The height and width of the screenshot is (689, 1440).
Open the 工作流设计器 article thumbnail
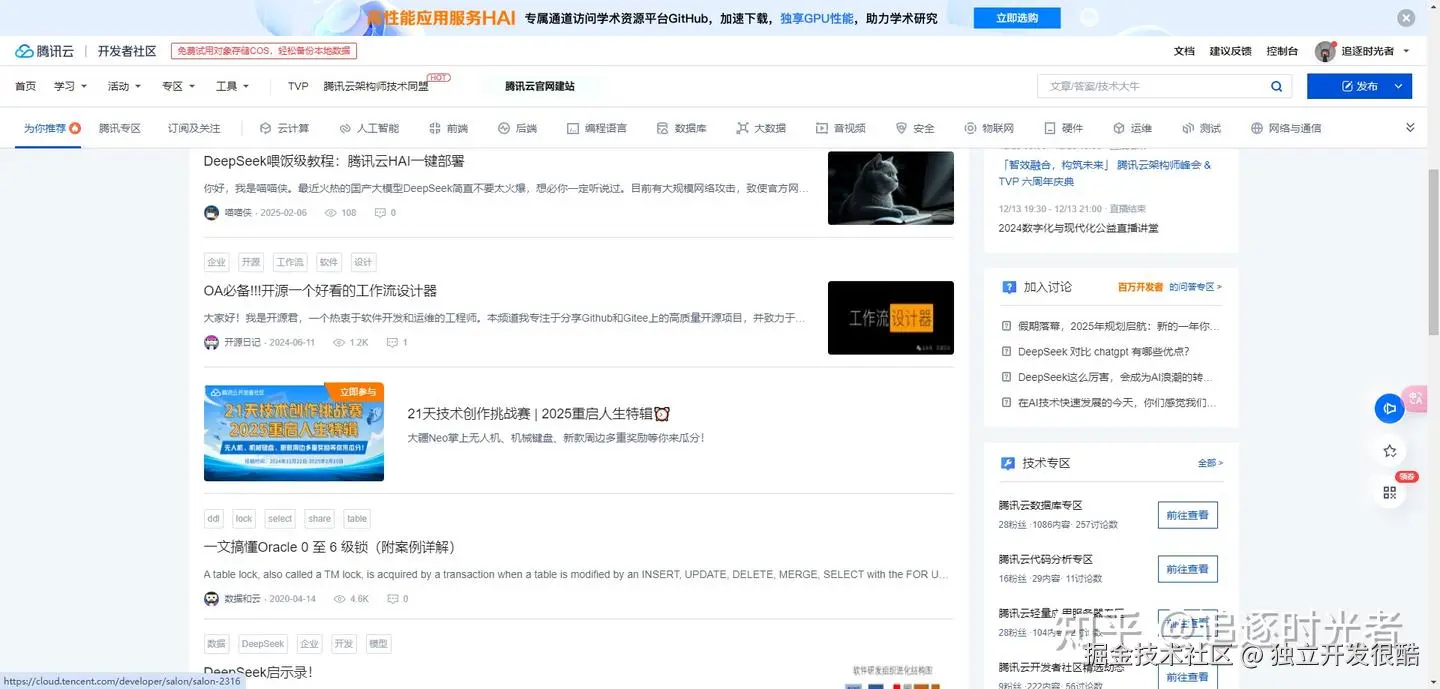pyautogui.click(x=891, y=318)
